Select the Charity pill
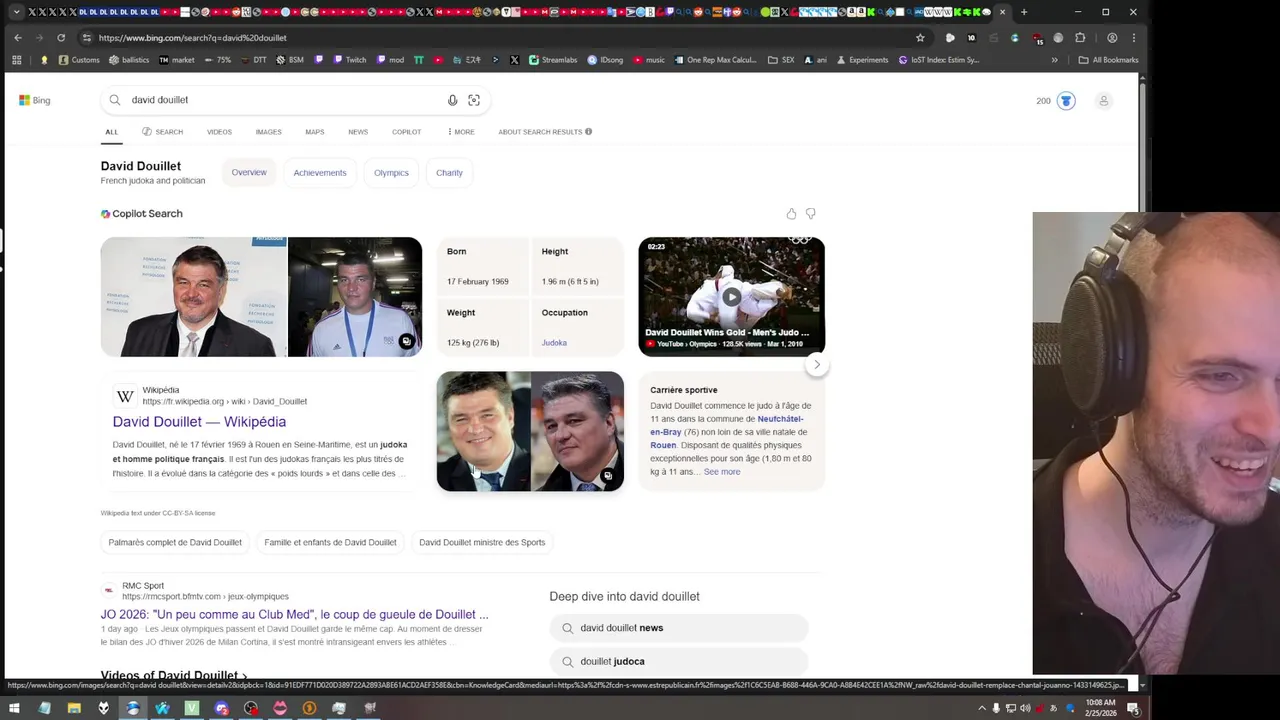 point(449,172)
